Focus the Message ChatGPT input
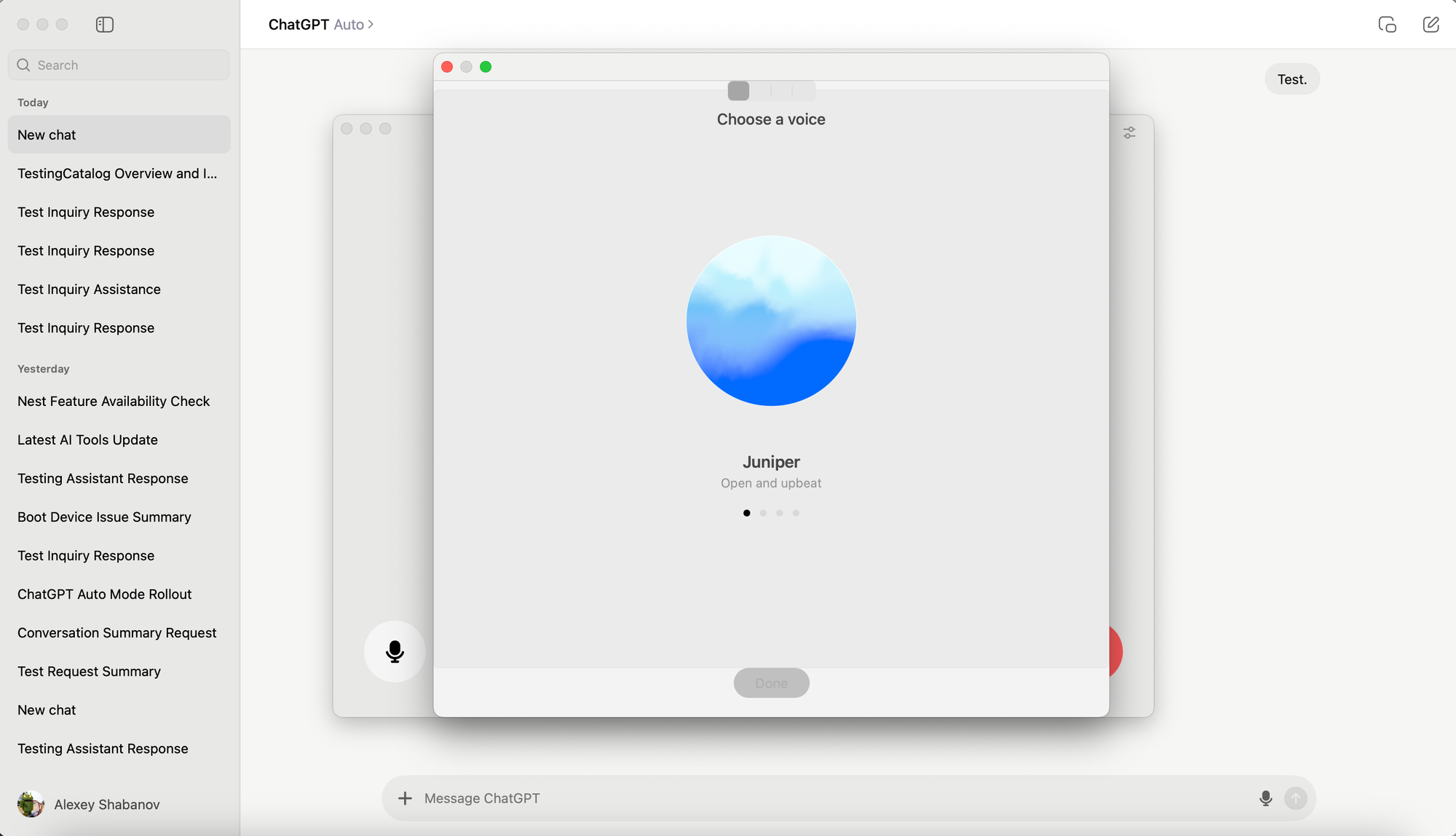This screenshot has width=1456, height=836. (801, 798)
